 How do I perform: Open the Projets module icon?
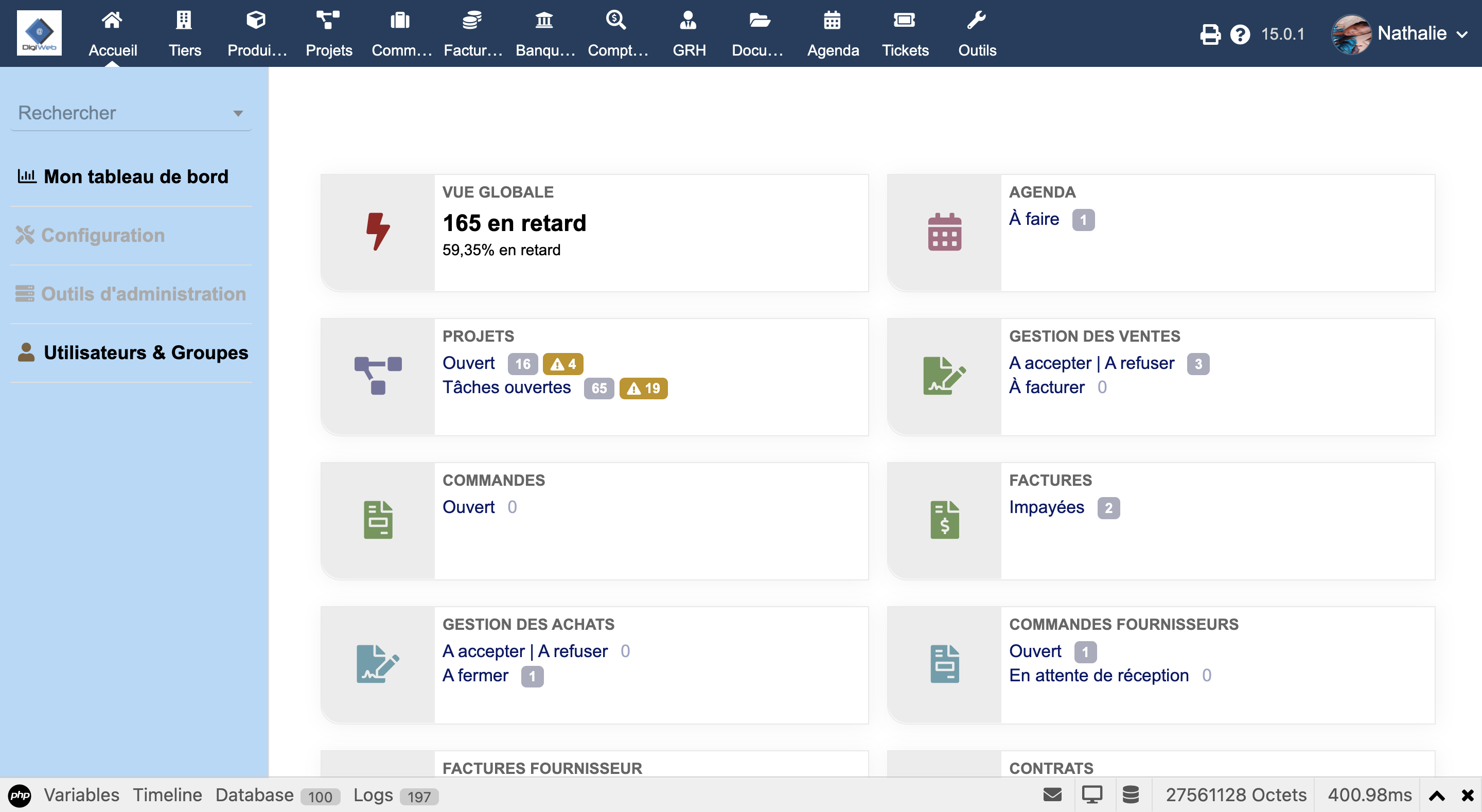coord(328,21)
